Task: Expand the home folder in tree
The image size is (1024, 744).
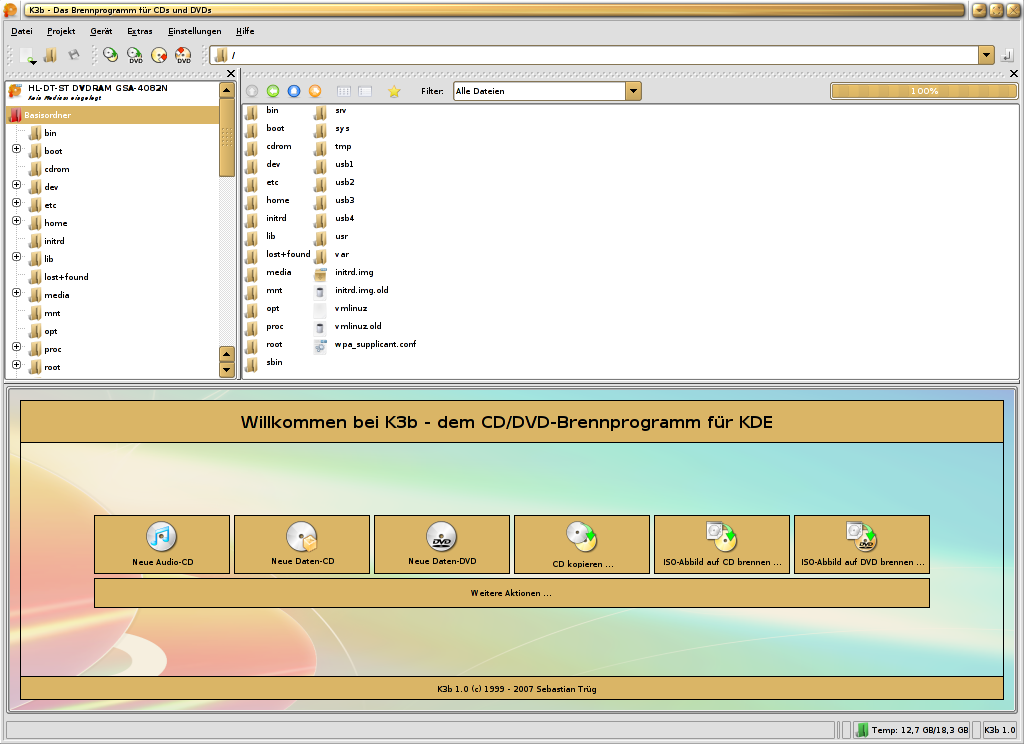Action: tap(17, 221)
